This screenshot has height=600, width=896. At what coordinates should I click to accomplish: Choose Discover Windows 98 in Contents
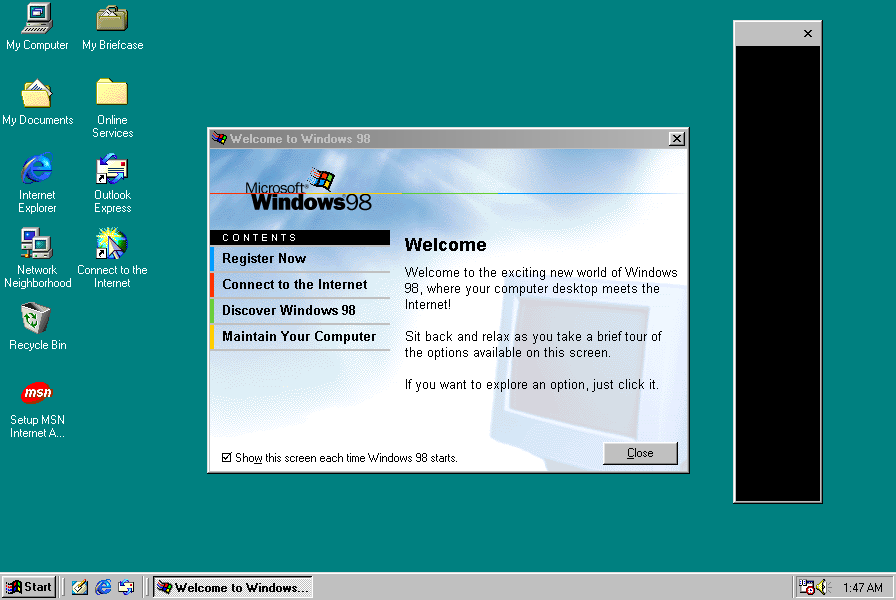[300, 310]
